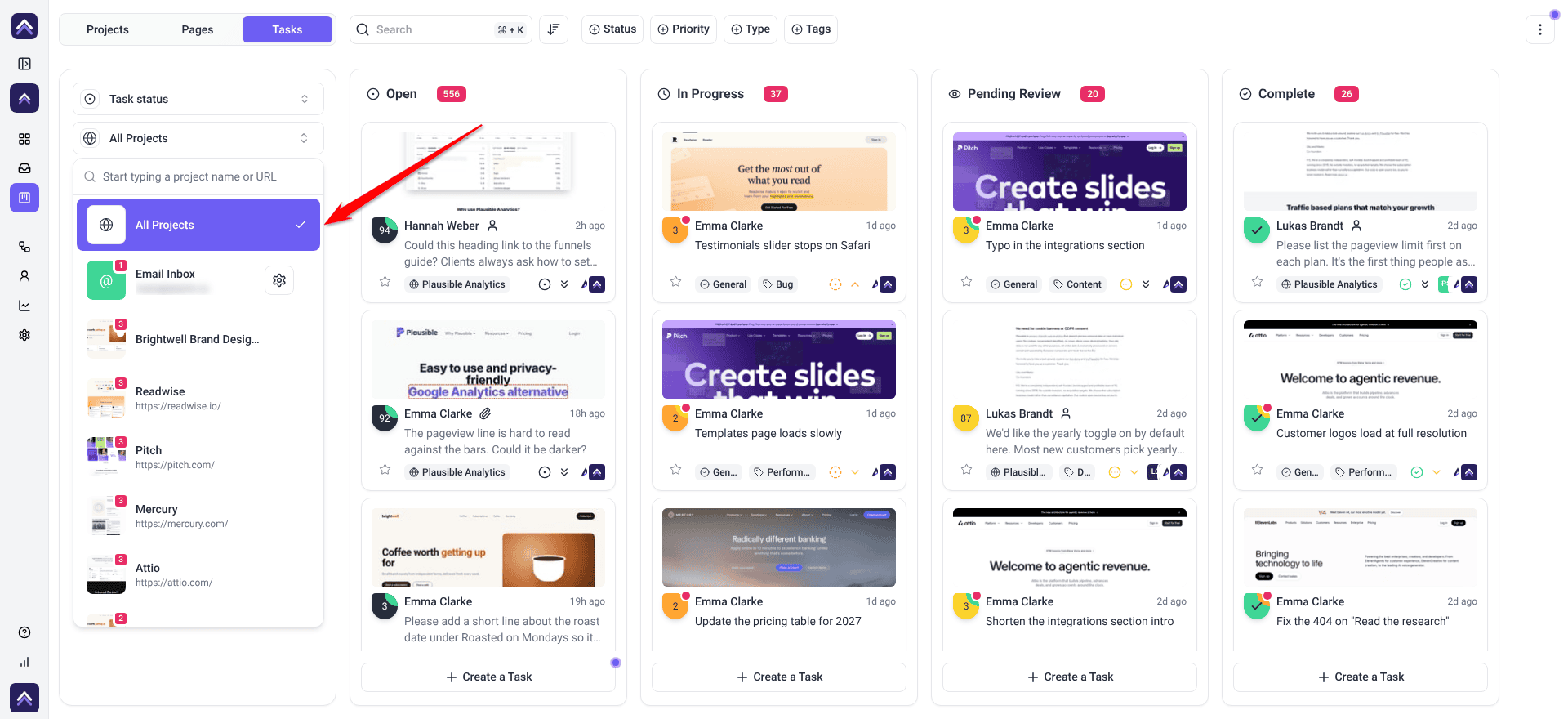
Task: Add a Status filter
Action: point(612,29)
